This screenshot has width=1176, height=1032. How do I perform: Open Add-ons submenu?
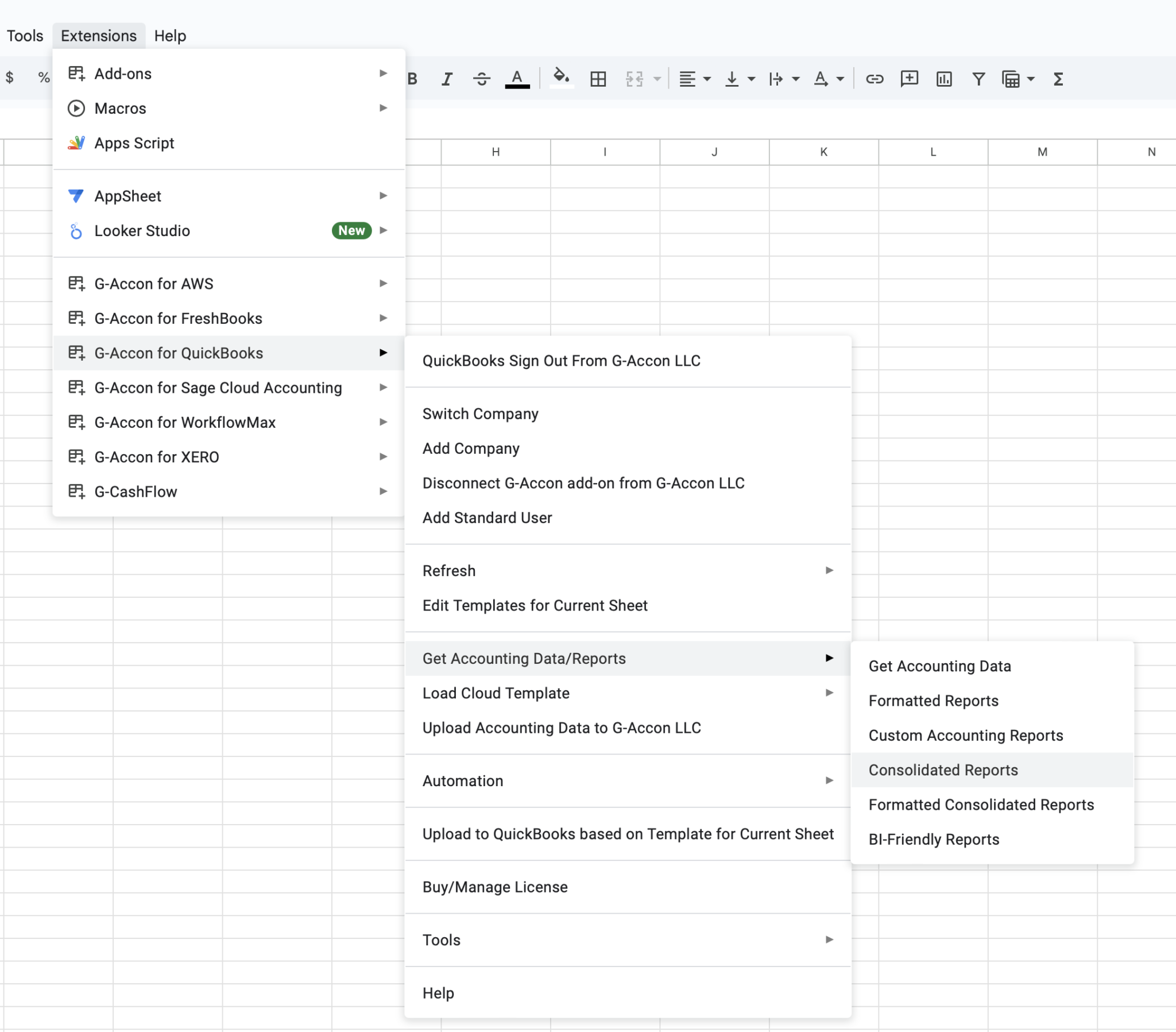coord(229,74)
